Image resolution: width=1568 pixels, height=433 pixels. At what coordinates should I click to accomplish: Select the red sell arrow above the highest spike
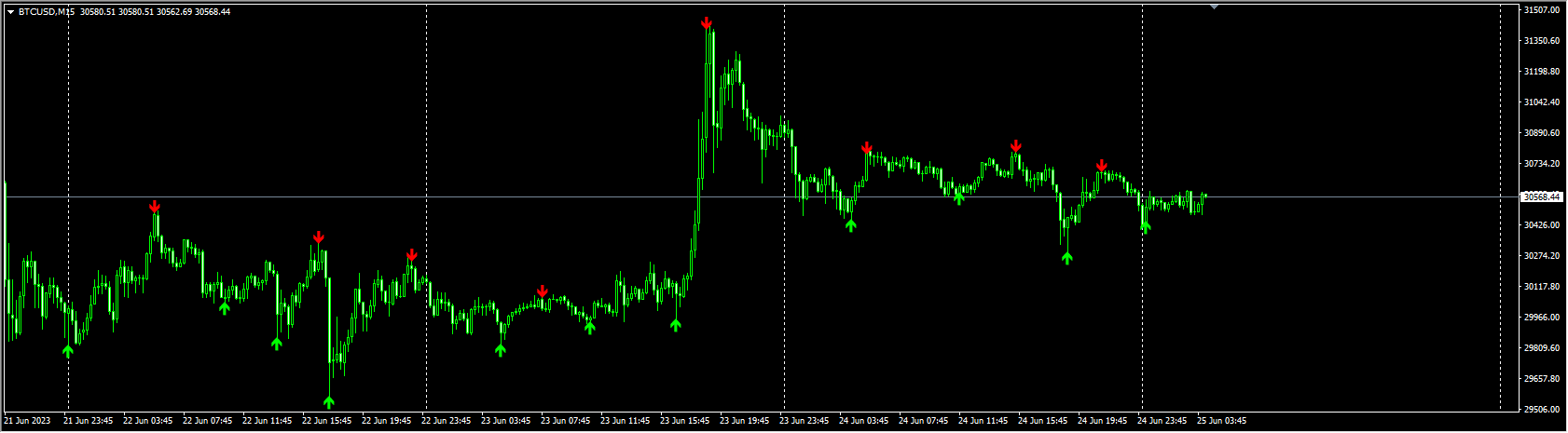pyautogui.click(x=708, y=23)
